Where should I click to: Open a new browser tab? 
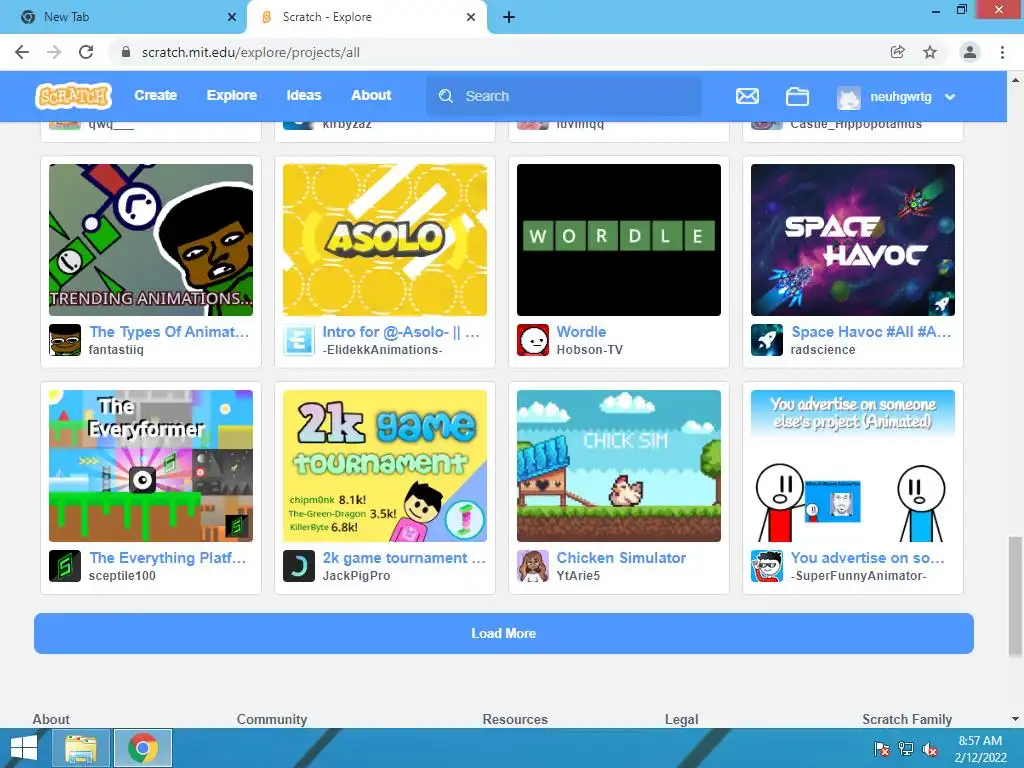509,17
